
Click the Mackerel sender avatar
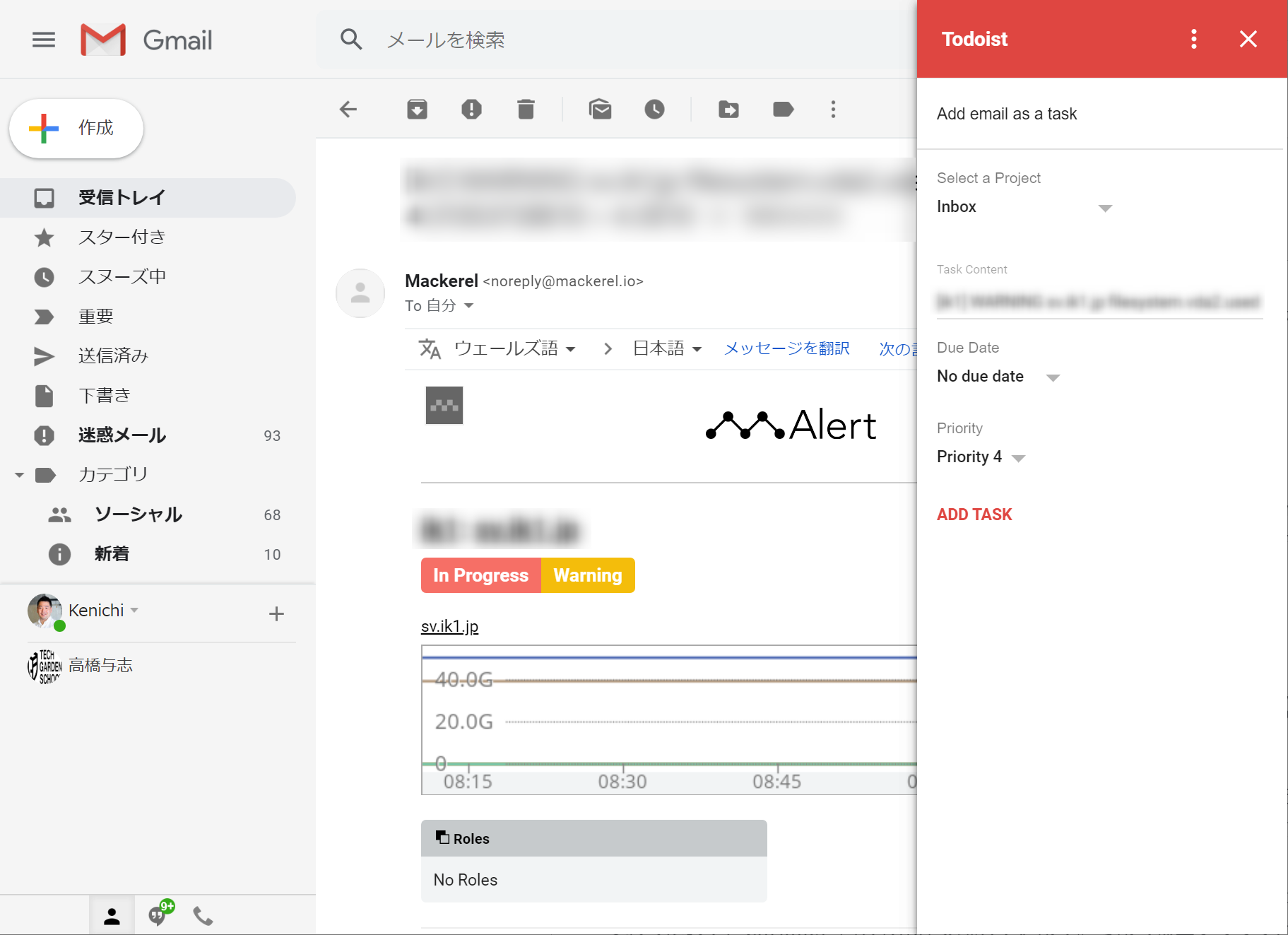360,293
